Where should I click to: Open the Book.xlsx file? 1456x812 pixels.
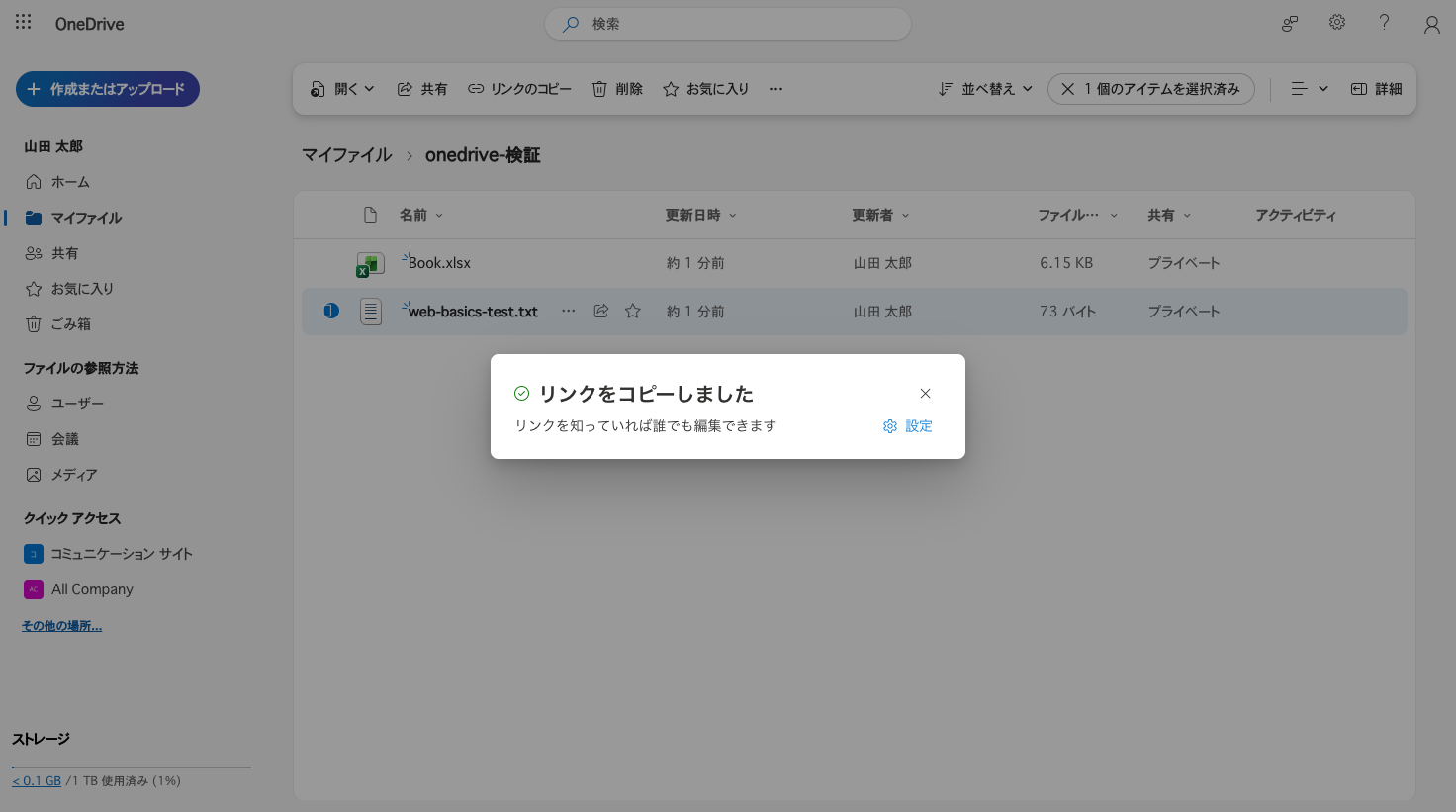click(x=439, y=263)
